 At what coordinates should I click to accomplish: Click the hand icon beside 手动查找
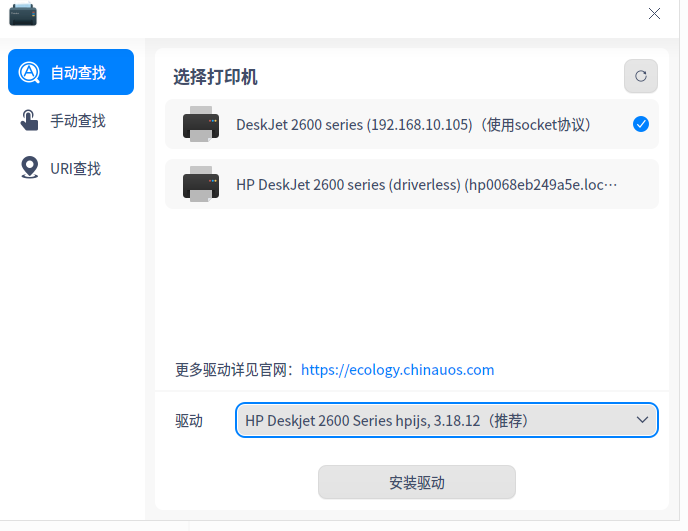coord(29,120)
